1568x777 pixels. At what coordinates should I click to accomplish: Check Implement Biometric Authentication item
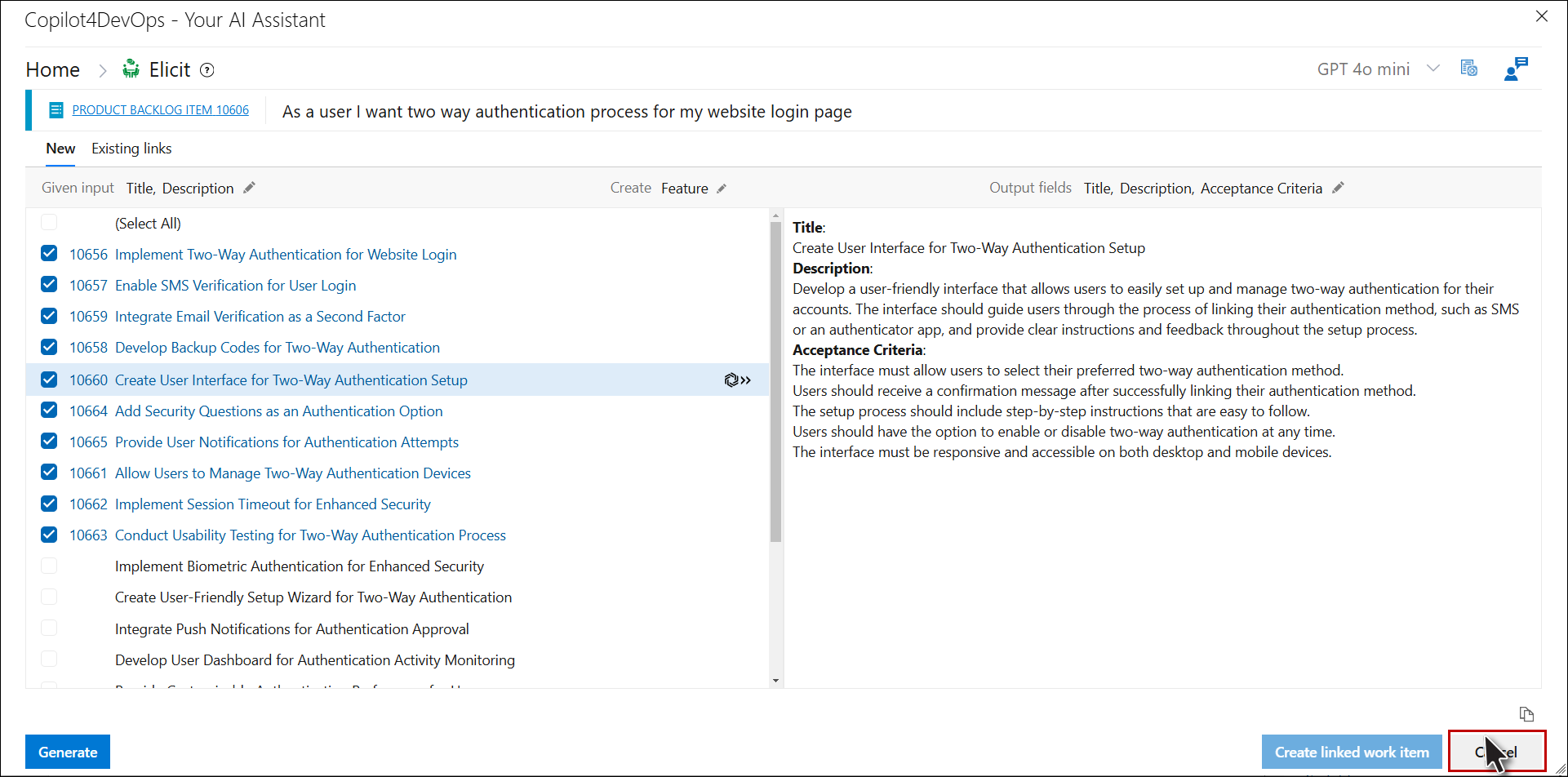pos(49,566)
